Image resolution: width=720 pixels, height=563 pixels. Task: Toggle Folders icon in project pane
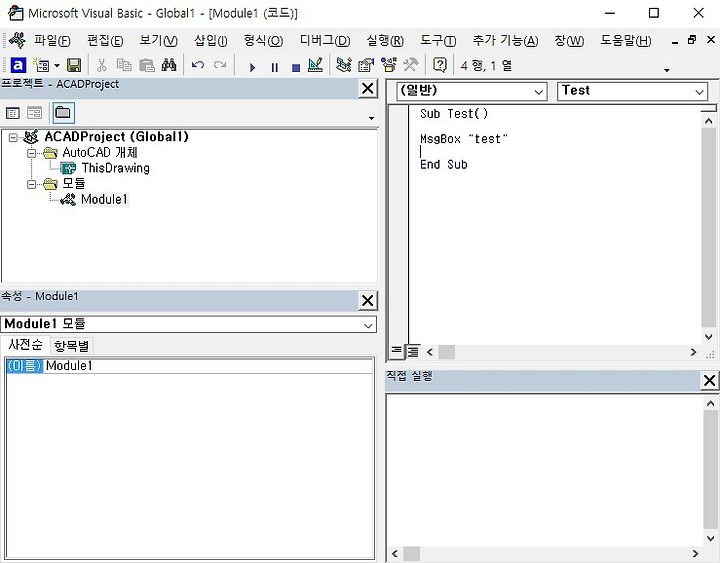coord(63,113)
